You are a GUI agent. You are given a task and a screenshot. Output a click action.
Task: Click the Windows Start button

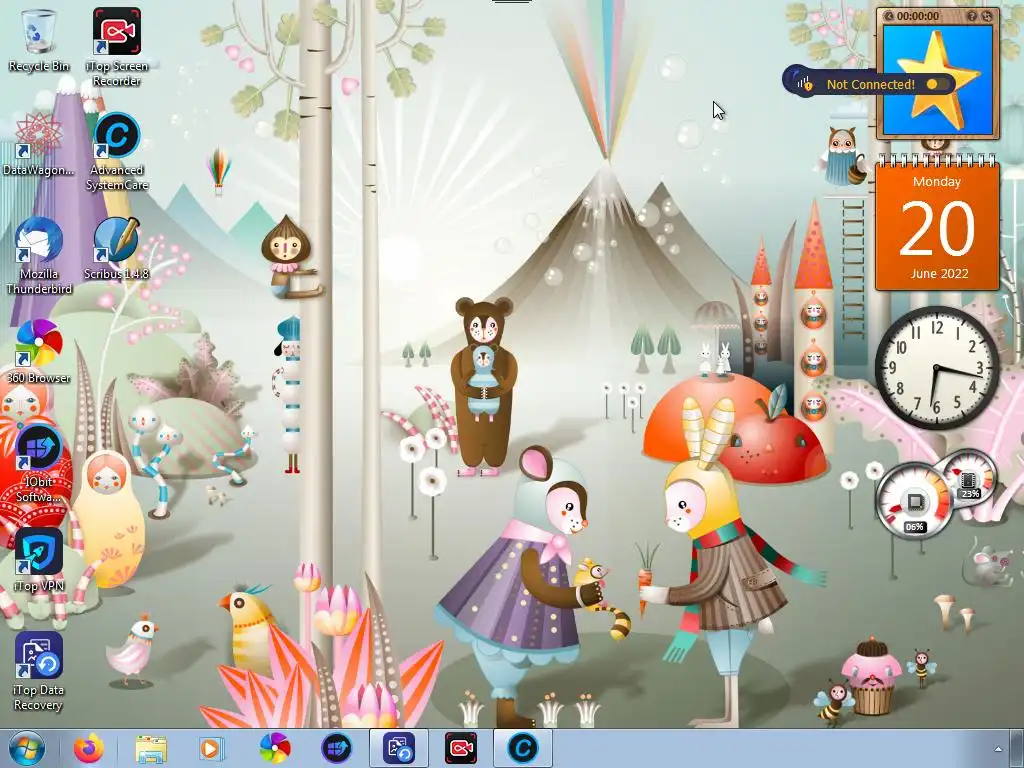click(27, 748)
